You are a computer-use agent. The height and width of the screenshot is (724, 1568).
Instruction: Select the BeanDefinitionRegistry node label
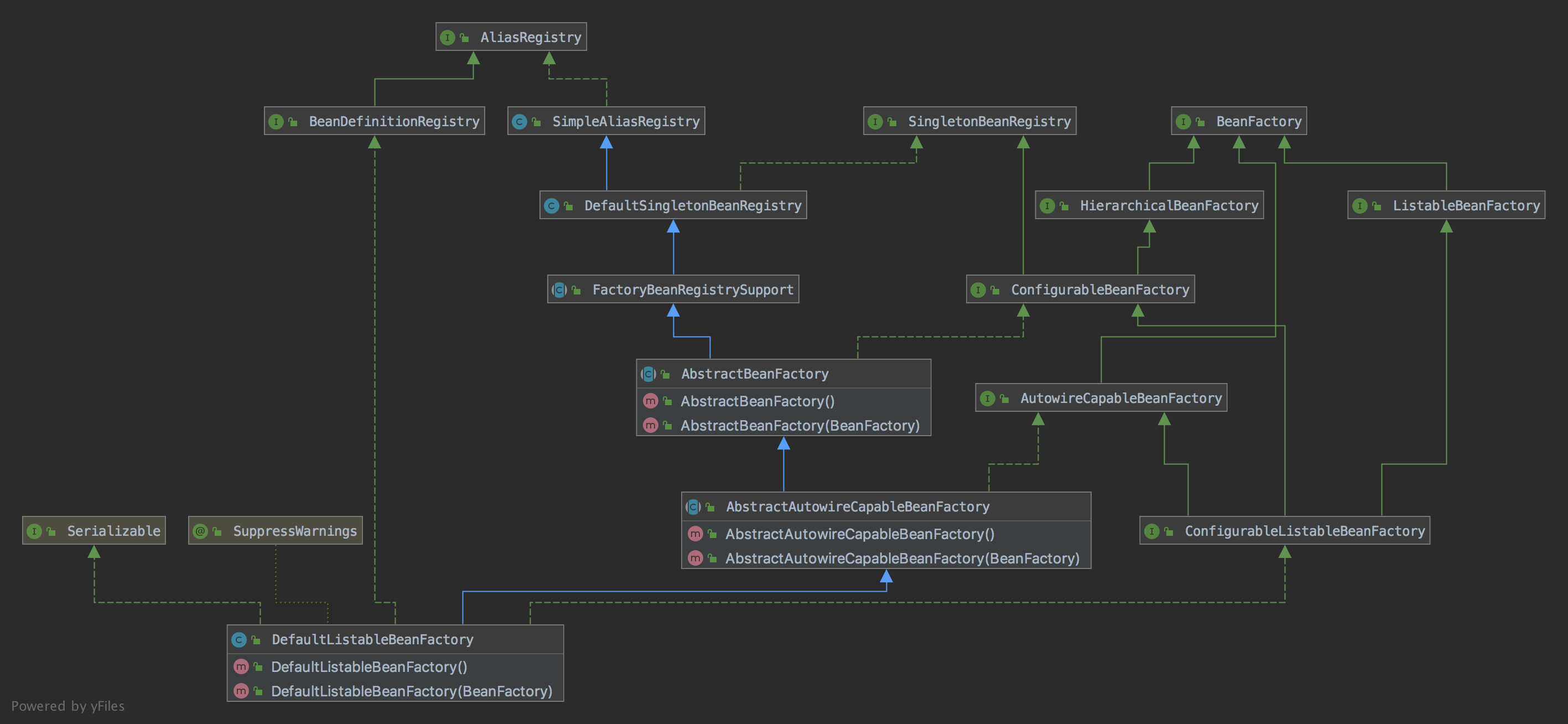394,121
